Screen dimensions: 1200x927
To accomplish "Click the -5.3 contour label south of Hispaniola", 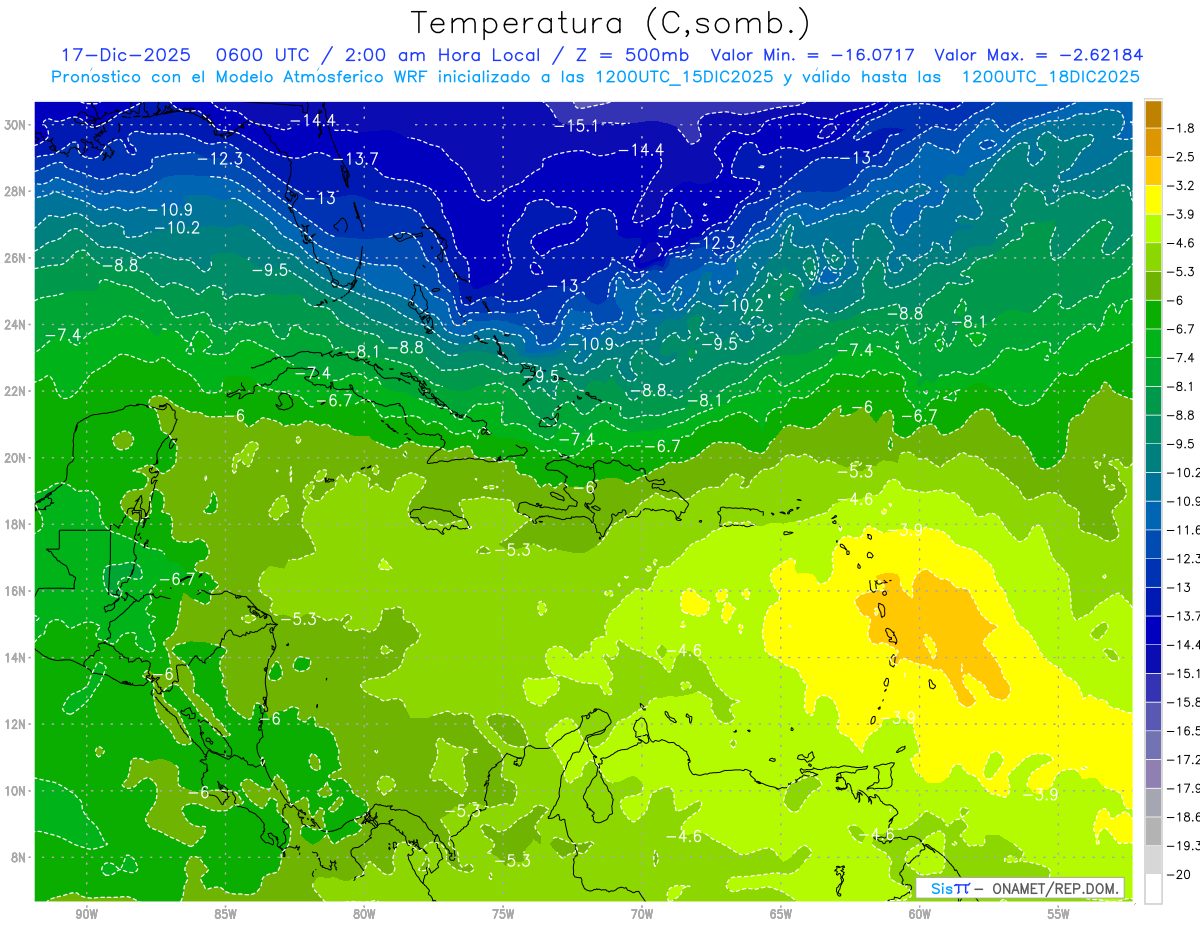I will point(513,550).
